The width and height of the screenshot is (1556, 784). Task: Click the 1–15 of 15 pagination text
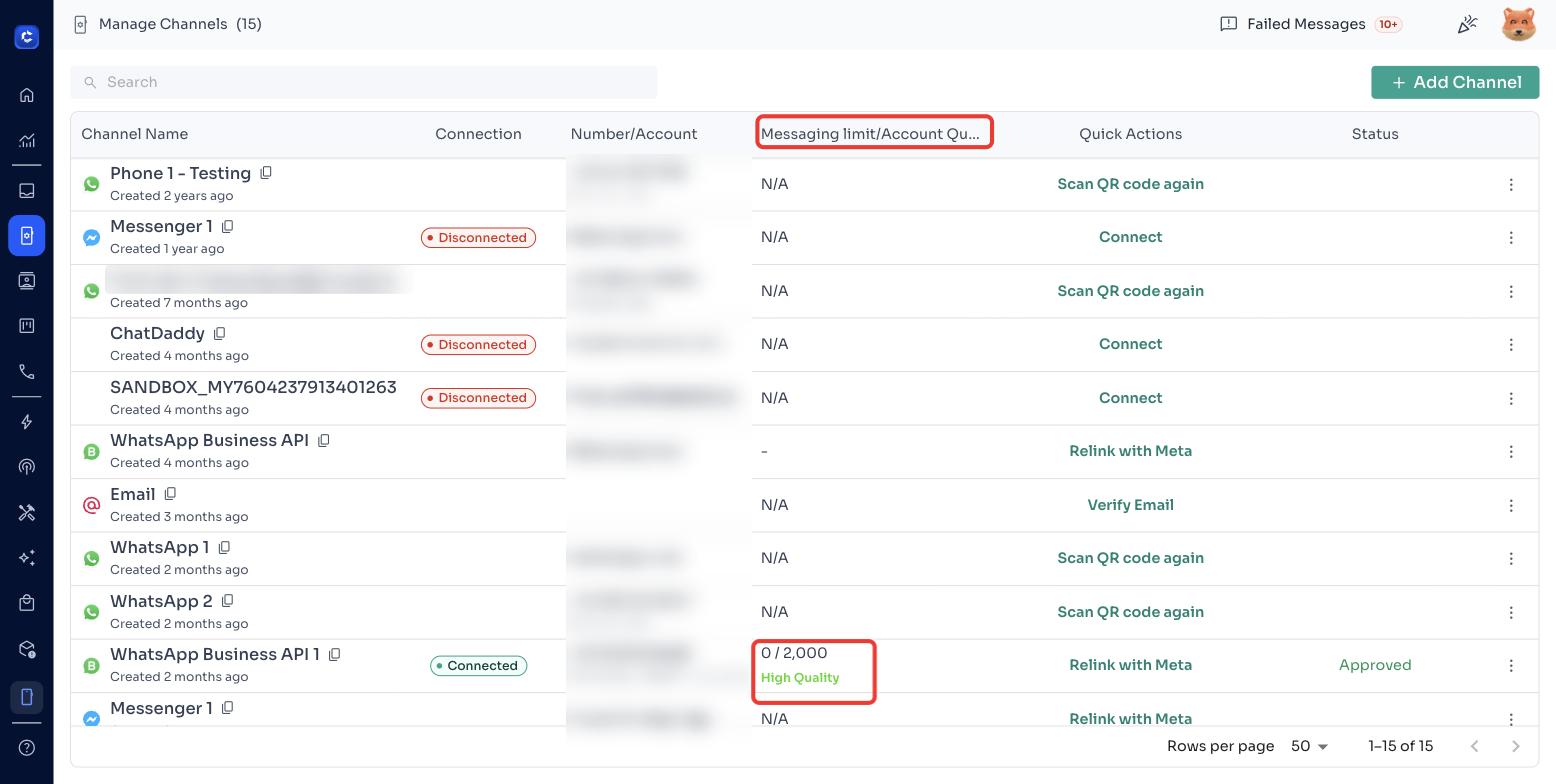(1400, 746)
